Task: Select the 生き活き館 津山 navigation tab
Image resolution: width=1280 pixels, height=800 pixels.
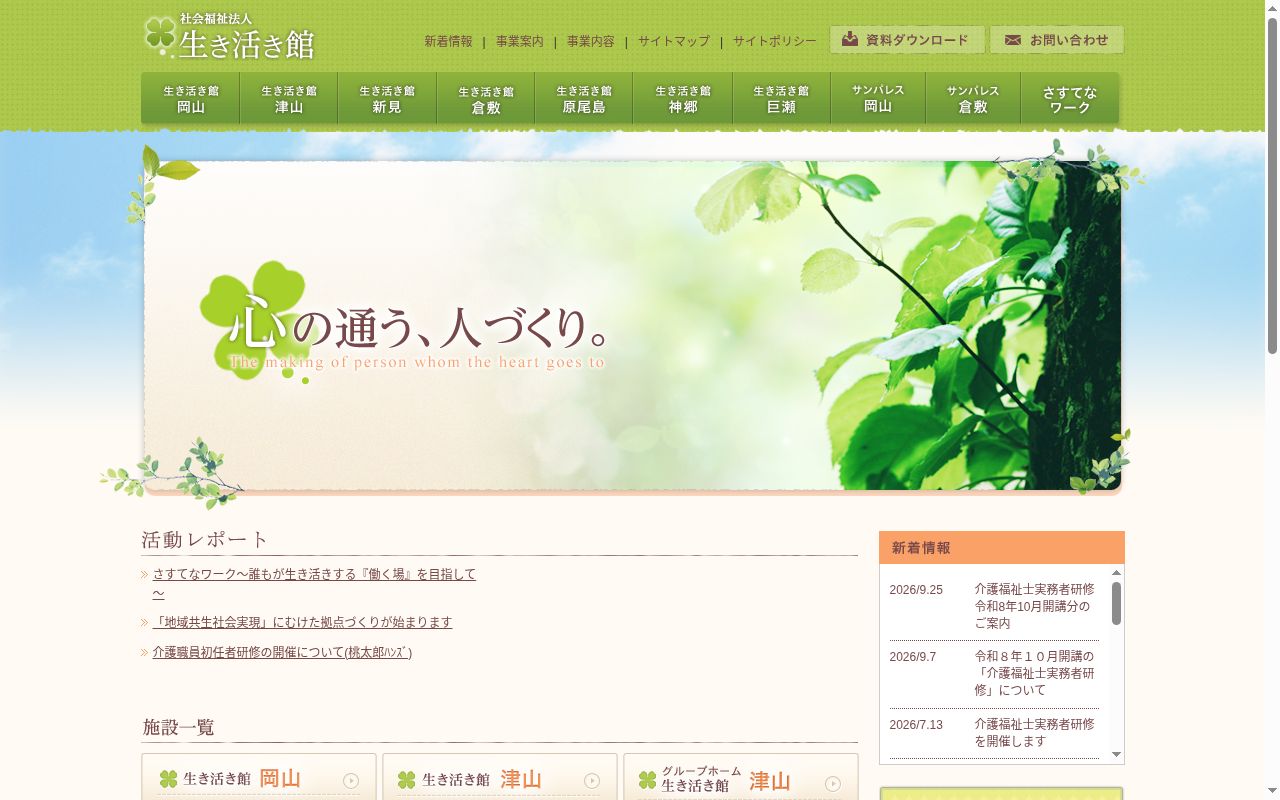Action: pos(288,98)
